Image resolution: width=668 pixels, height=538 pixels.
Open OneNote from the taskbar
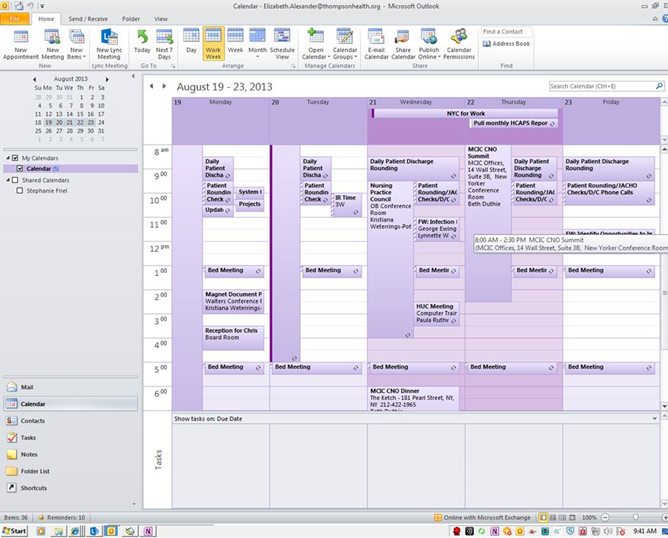[148, 531]
